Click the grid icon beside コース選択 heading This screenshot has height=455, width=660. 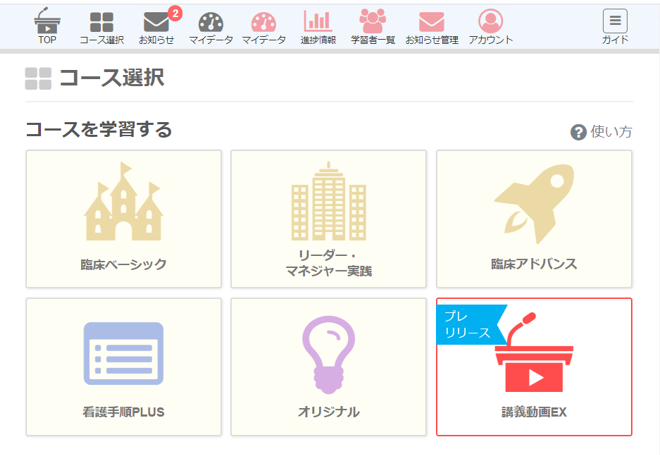tap(38, 79)
